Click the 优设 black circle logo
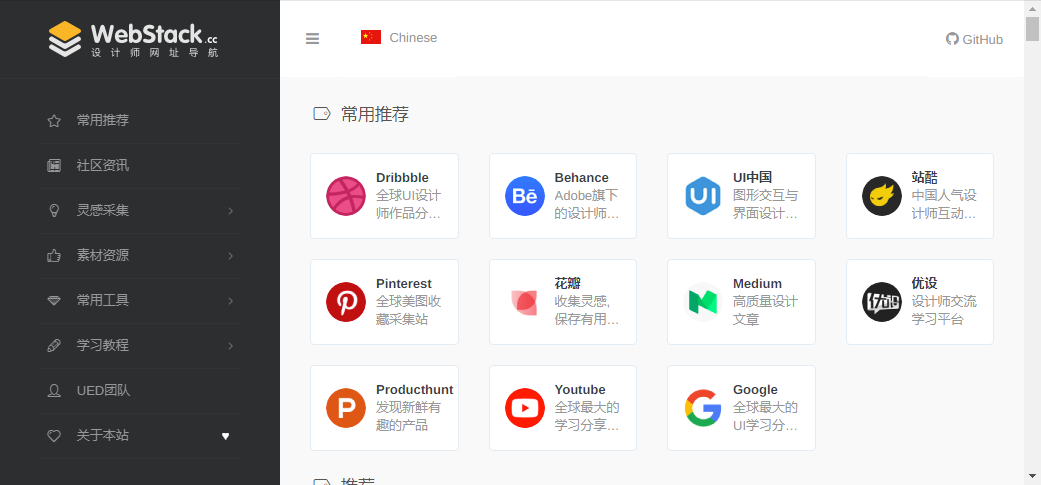The image size is (1041, 485). click(x=882, y=302)
